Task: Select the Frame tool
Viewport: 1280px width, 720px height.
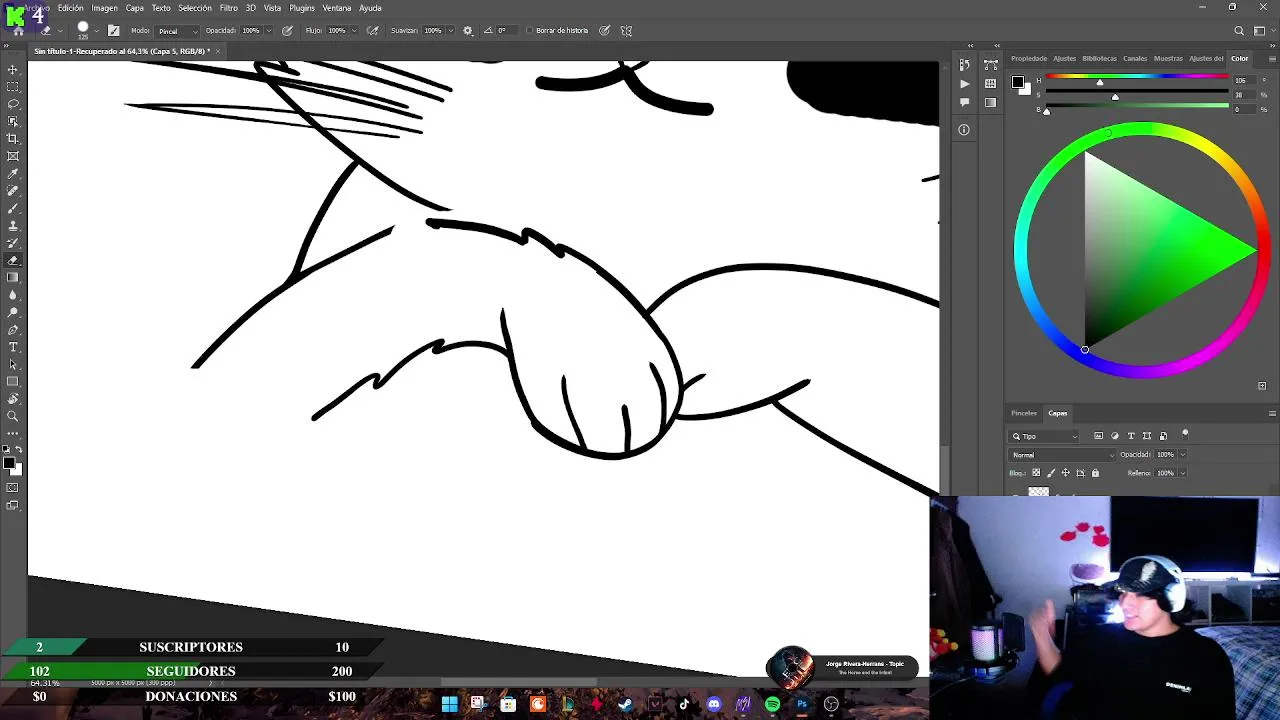Action: tap(13, 156)
